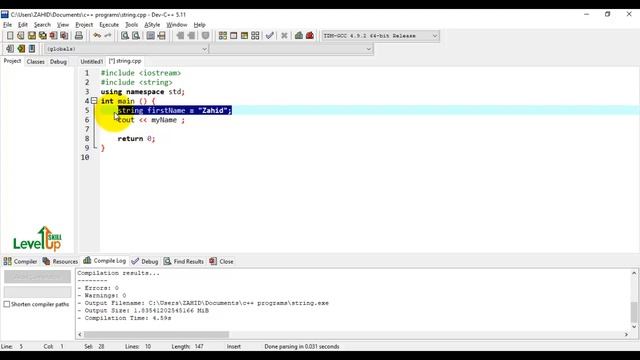Open the Compile Log bottom tab

pos(105,260)
